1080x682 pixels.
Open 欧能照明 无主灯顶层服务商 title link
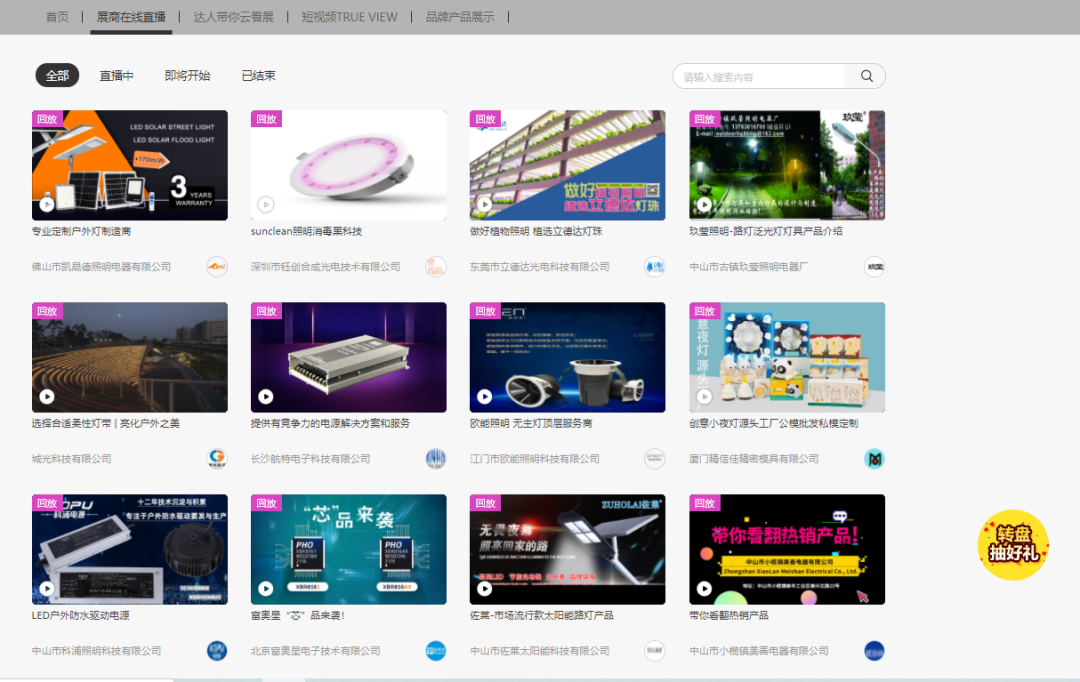click(530, 424)
